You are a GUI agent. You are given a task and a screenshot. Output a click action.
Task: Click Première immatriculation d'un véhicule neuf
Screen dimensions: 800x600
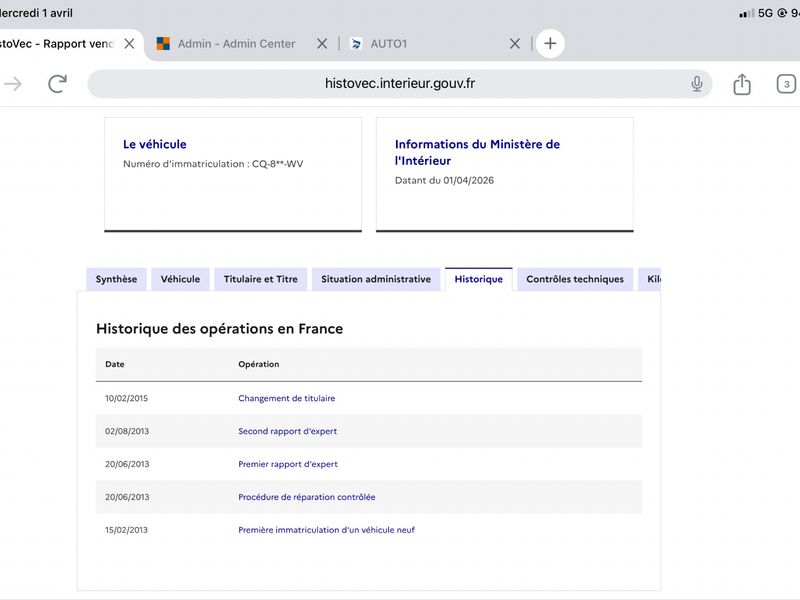tap(326, 530)
